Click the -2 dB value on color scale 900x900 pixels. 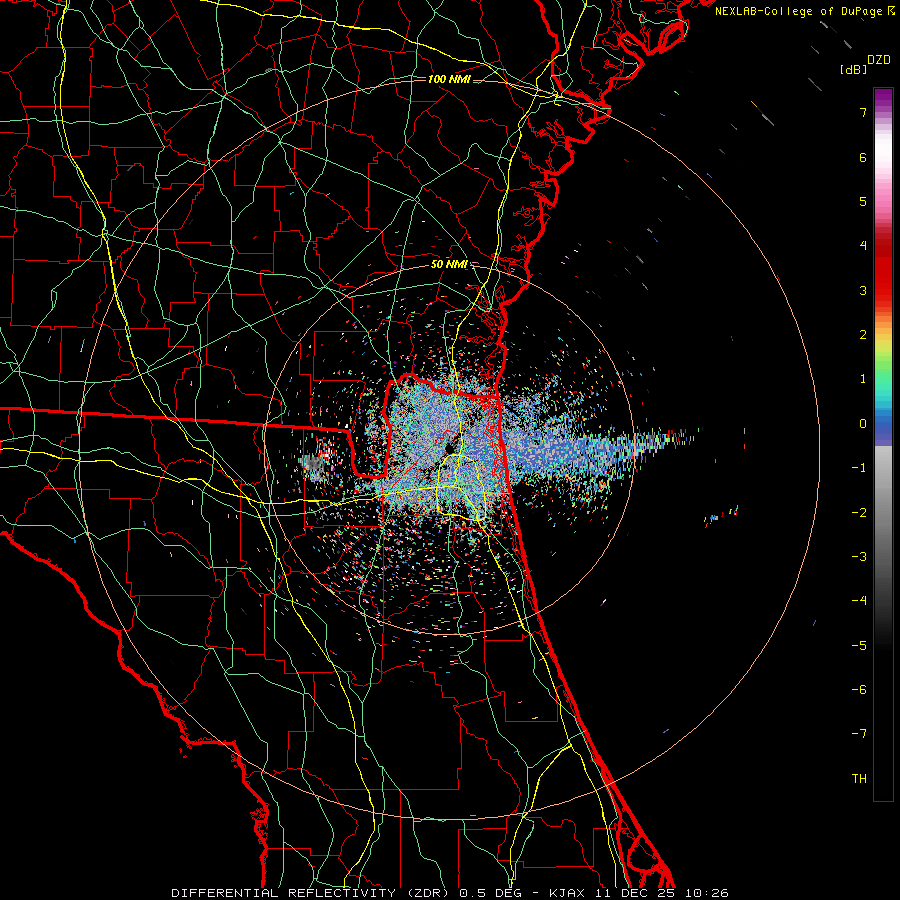click(x=859, y=512)
